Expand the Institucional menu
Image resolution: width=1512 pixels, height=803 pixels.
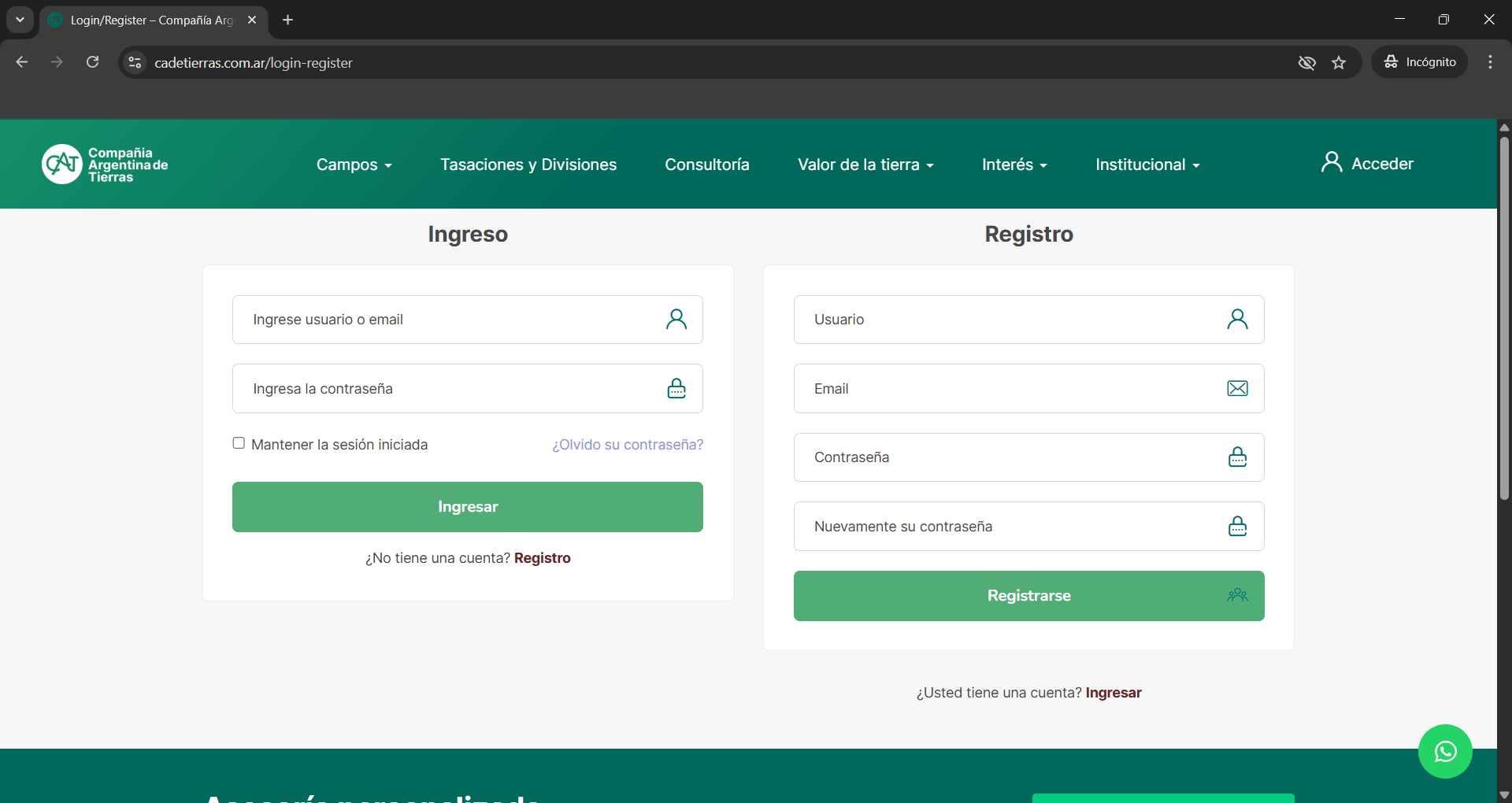tap(1147, 165)
